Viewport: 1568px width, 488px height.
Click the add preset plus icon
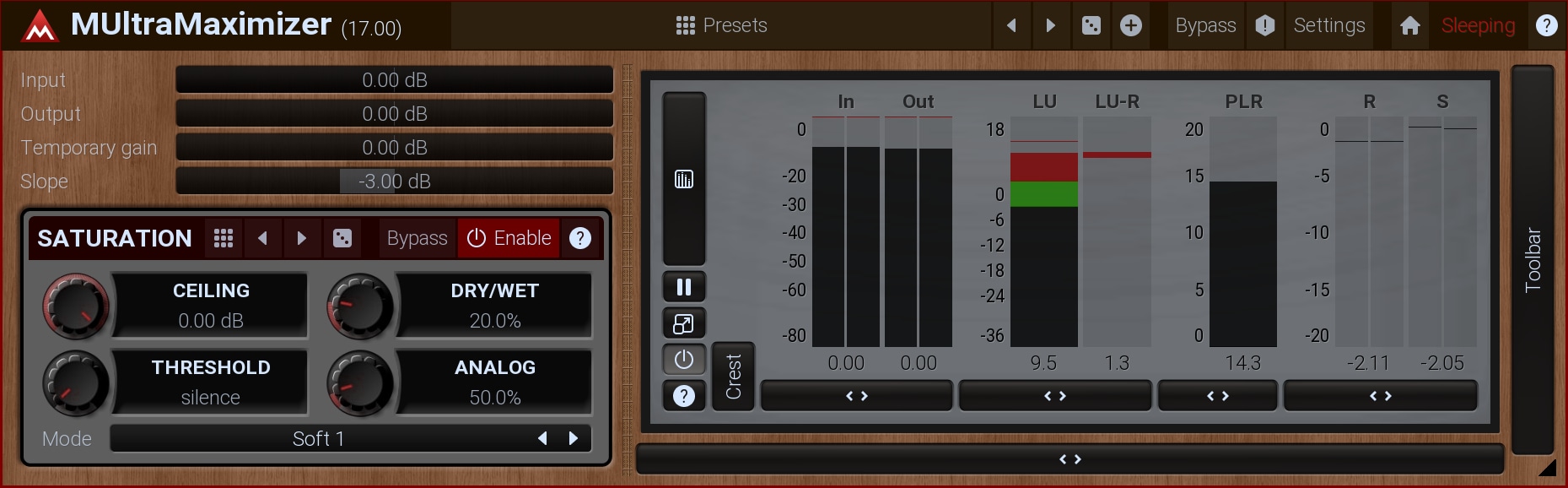pyautogui.click(x=1131, y=25)
